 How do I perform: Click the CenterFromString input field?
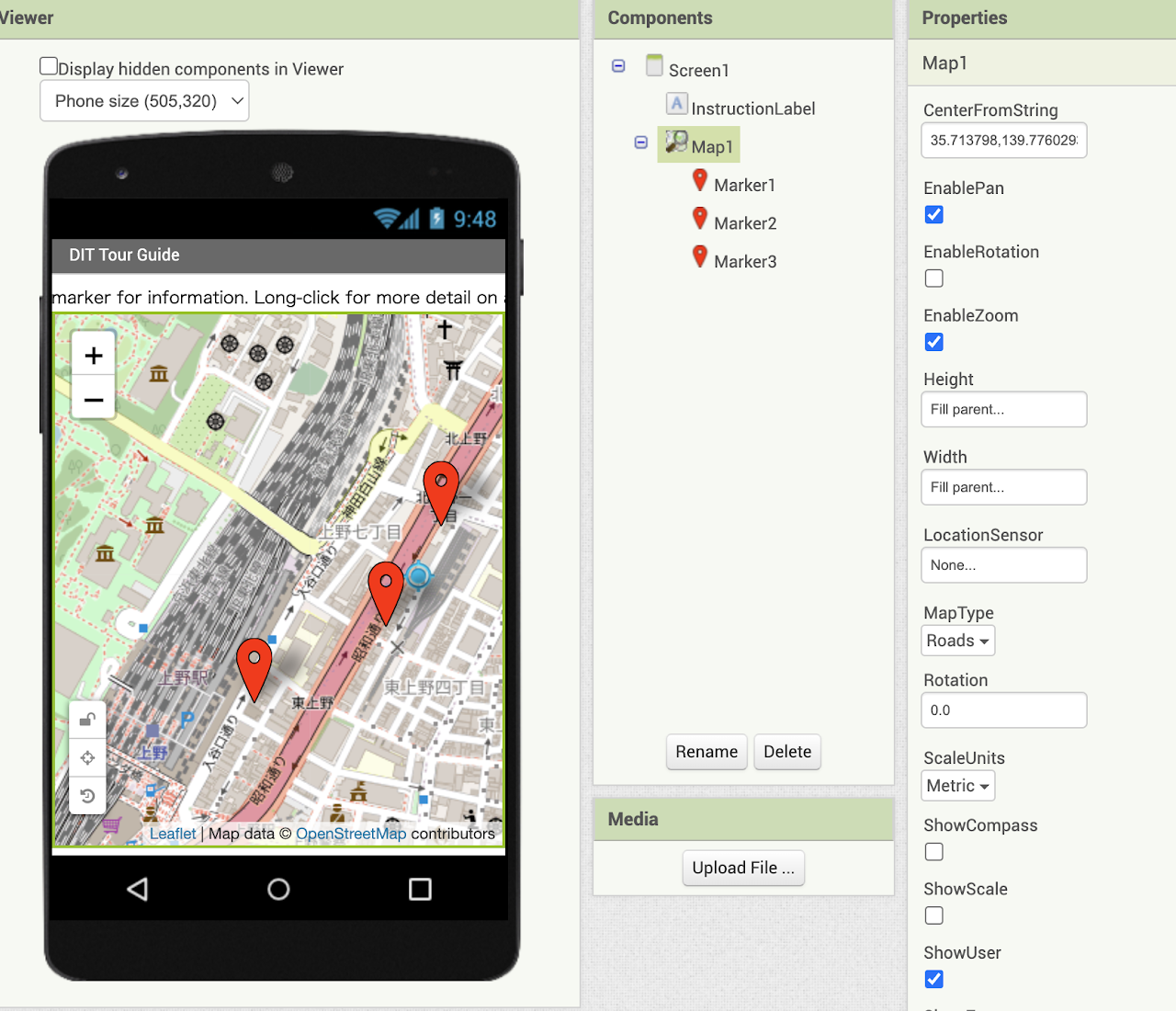1003,141
